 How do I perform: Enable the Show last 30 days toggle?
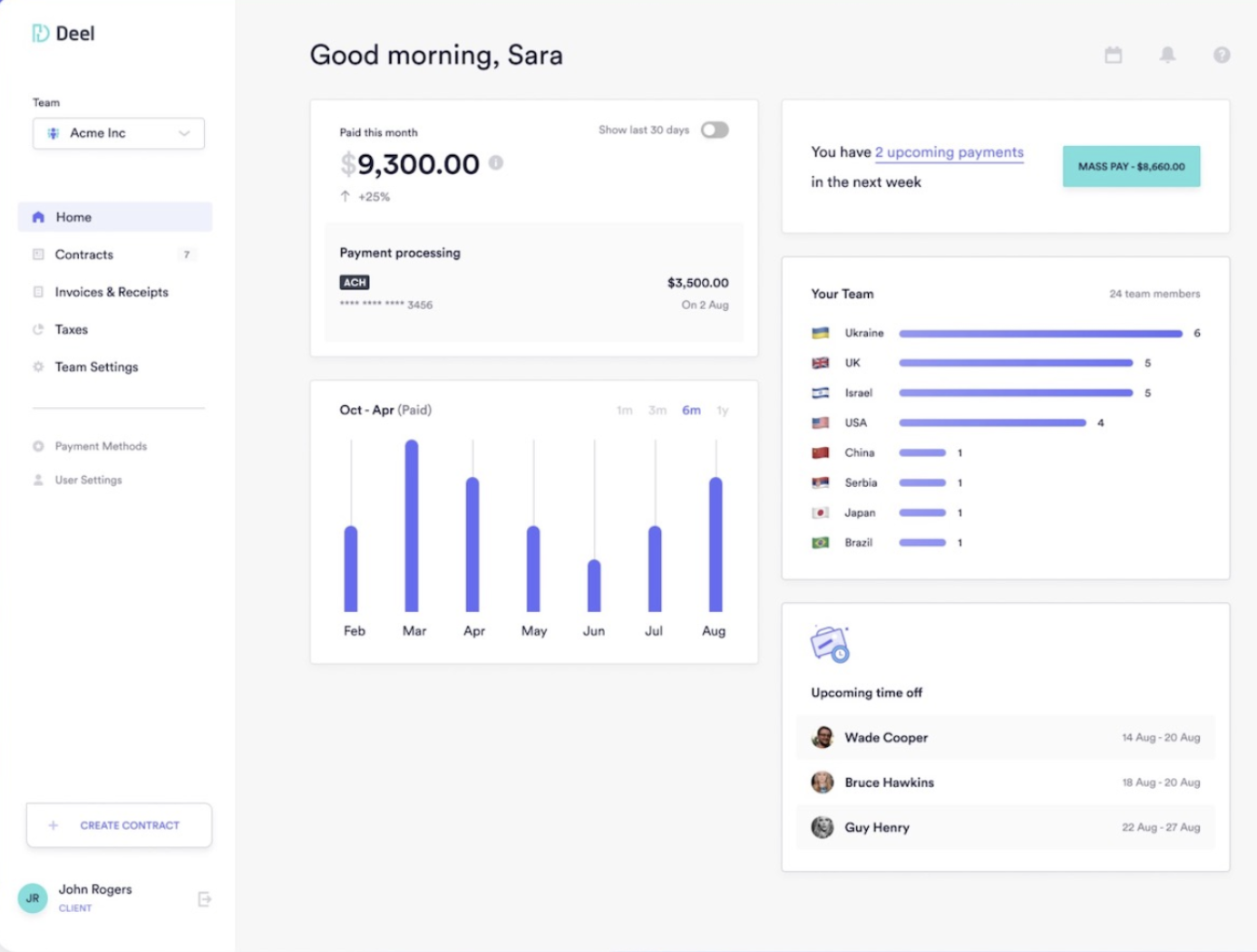(715, 130)
